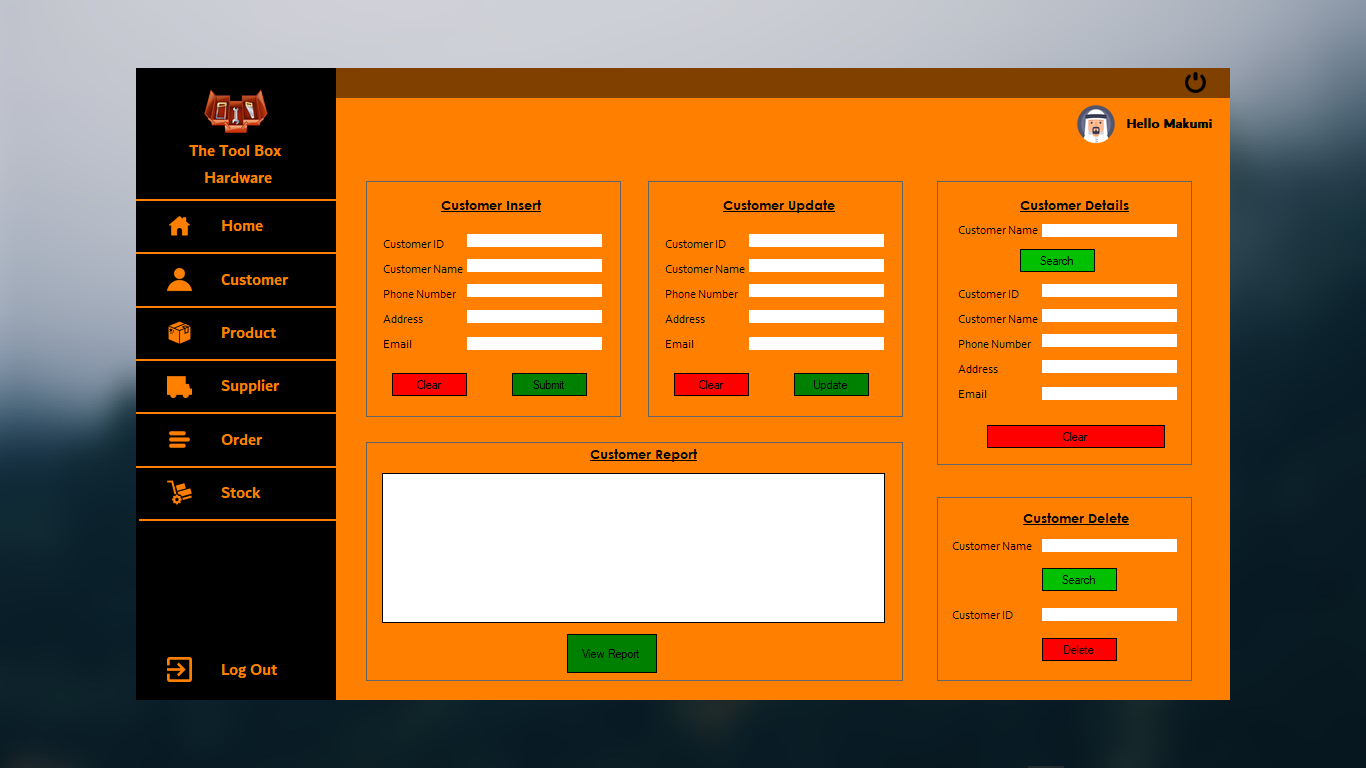Open Stock using the cart icon
Image resolution: width=1366 pixels, height=768 pixels.
tap(178, 492)
